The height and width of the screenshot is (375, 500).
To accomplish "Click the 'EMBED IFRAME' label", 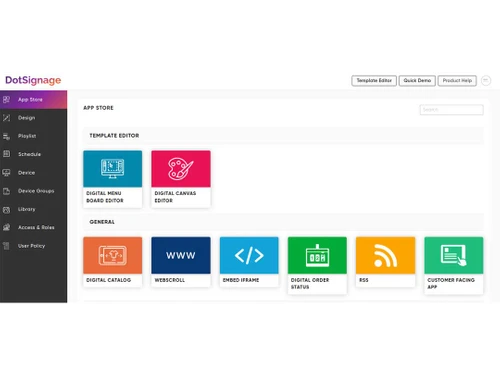I will point(241,280).
